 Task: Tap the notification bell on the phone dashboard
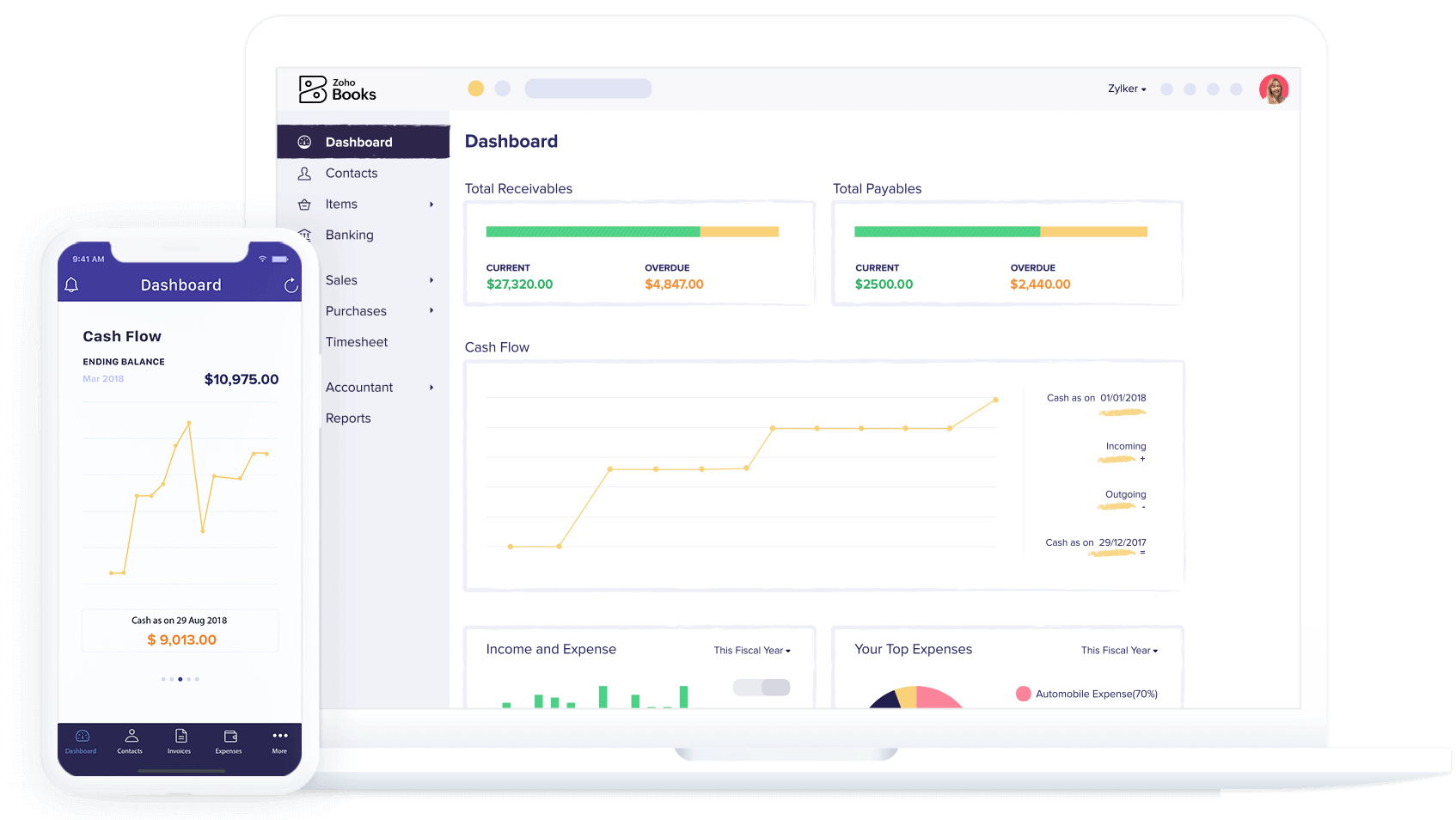click(x=72, y=284)
